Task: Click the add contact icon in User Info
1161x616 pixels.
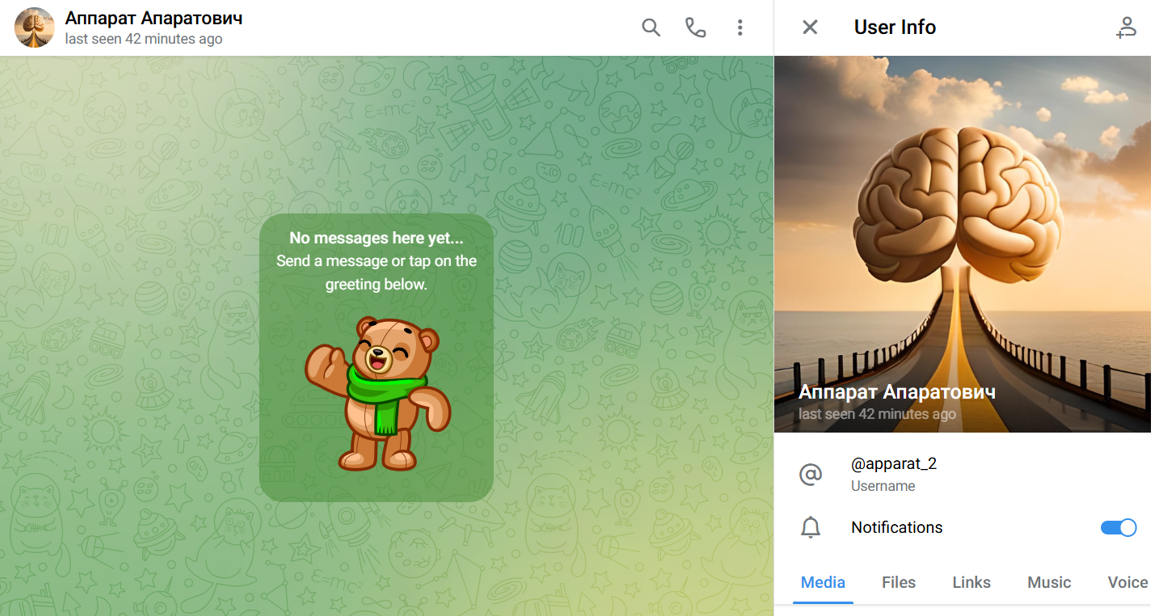Action: tap(1126, 28)
